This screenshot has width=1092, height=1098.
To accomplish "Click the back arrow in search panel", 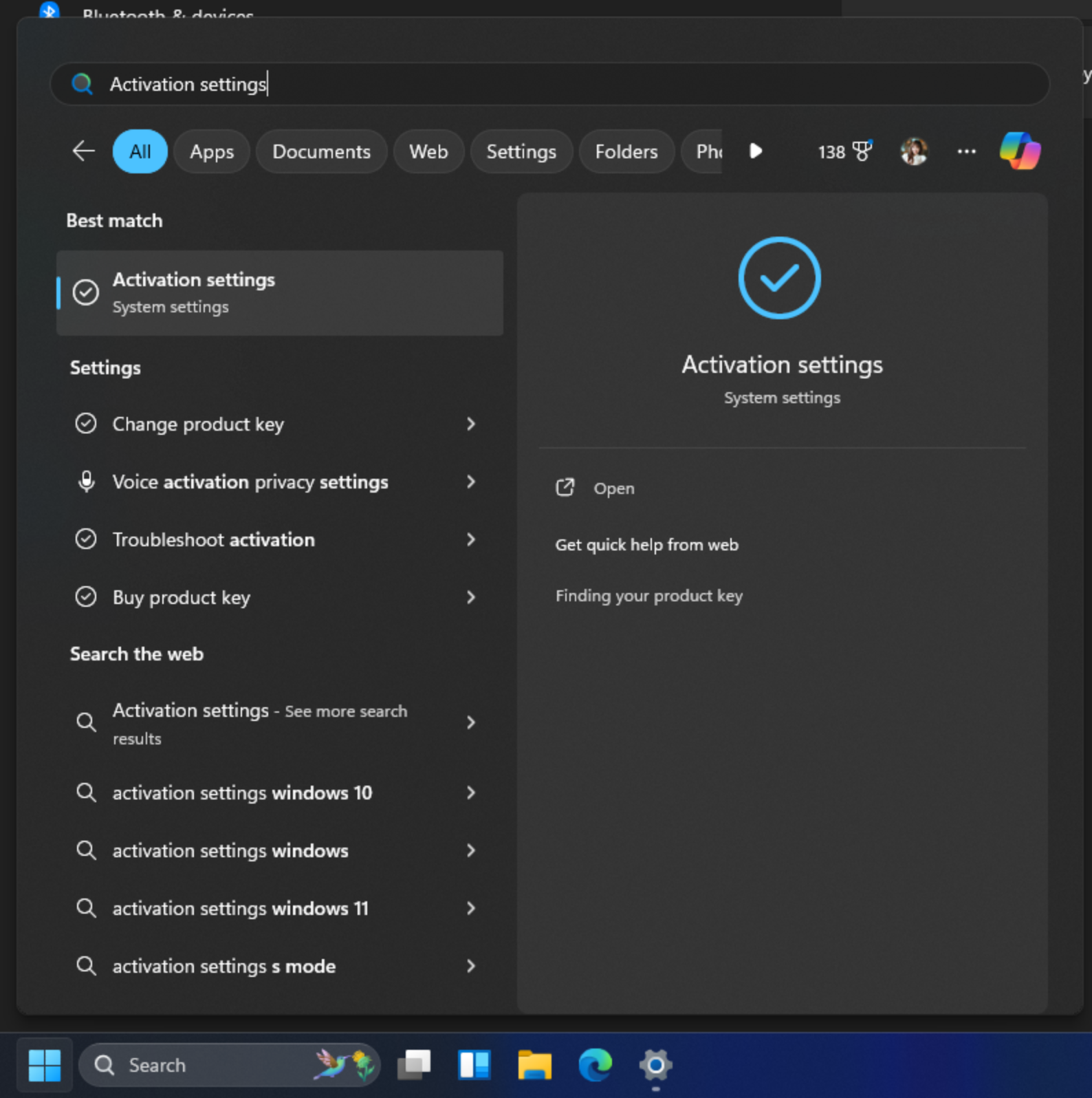I will pyautogui.click(x=83, y=151).
